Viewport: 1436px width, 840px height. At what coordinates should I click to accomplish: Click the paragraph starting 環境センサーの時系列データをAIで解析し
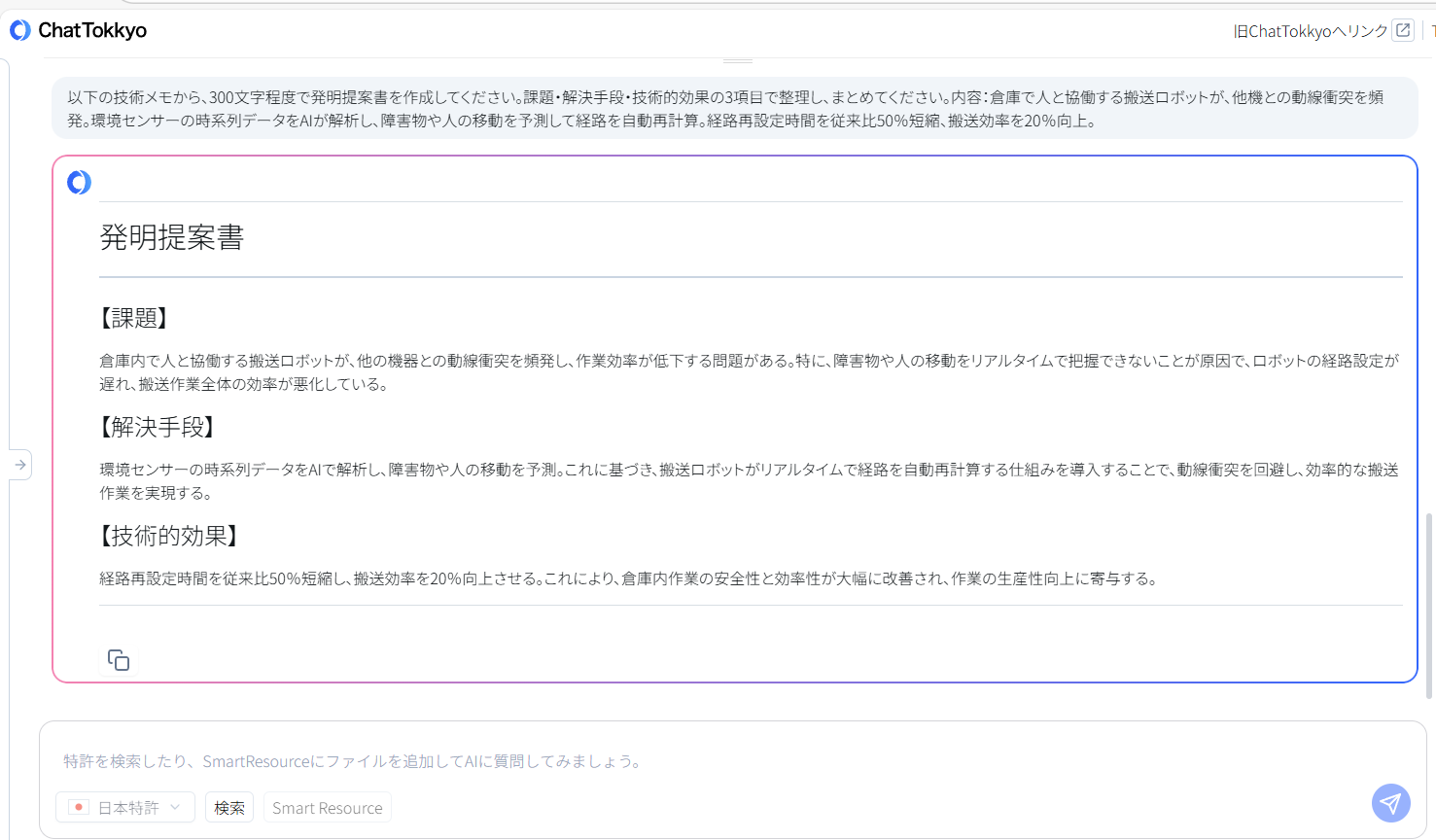[x=750, y=481]
